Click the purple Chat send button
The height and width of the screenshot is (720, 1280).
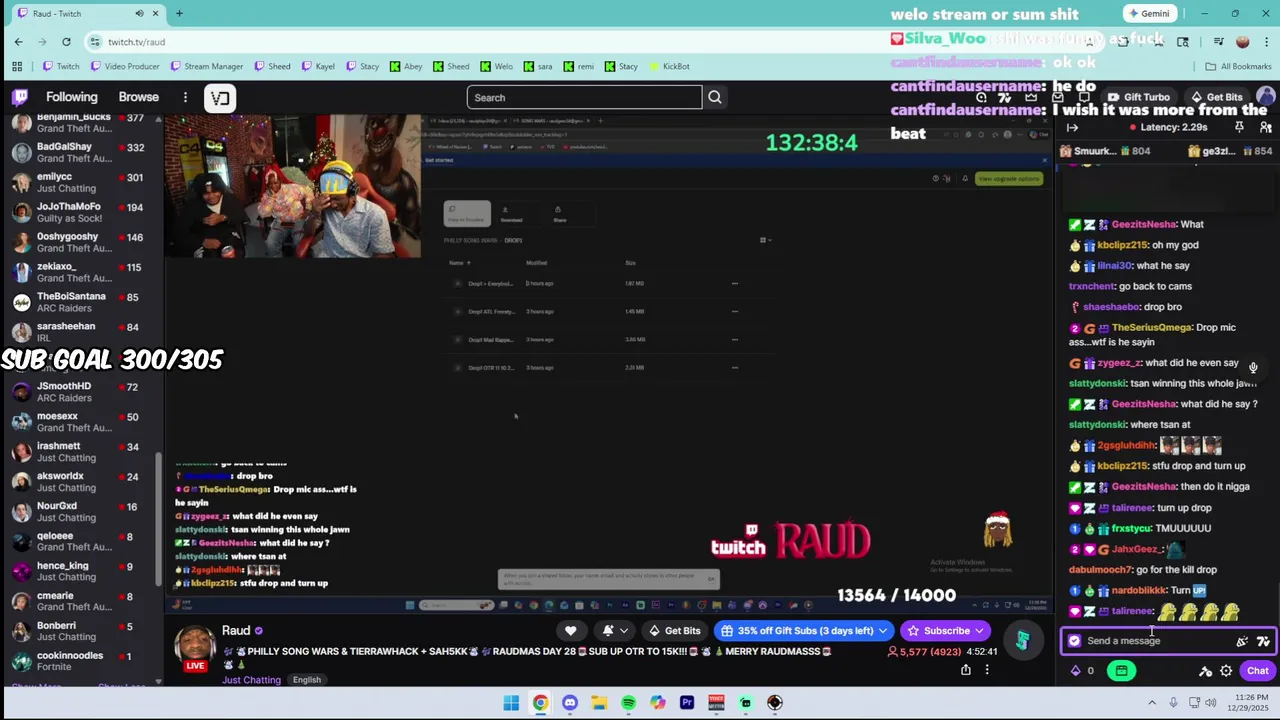point(1257,671)
